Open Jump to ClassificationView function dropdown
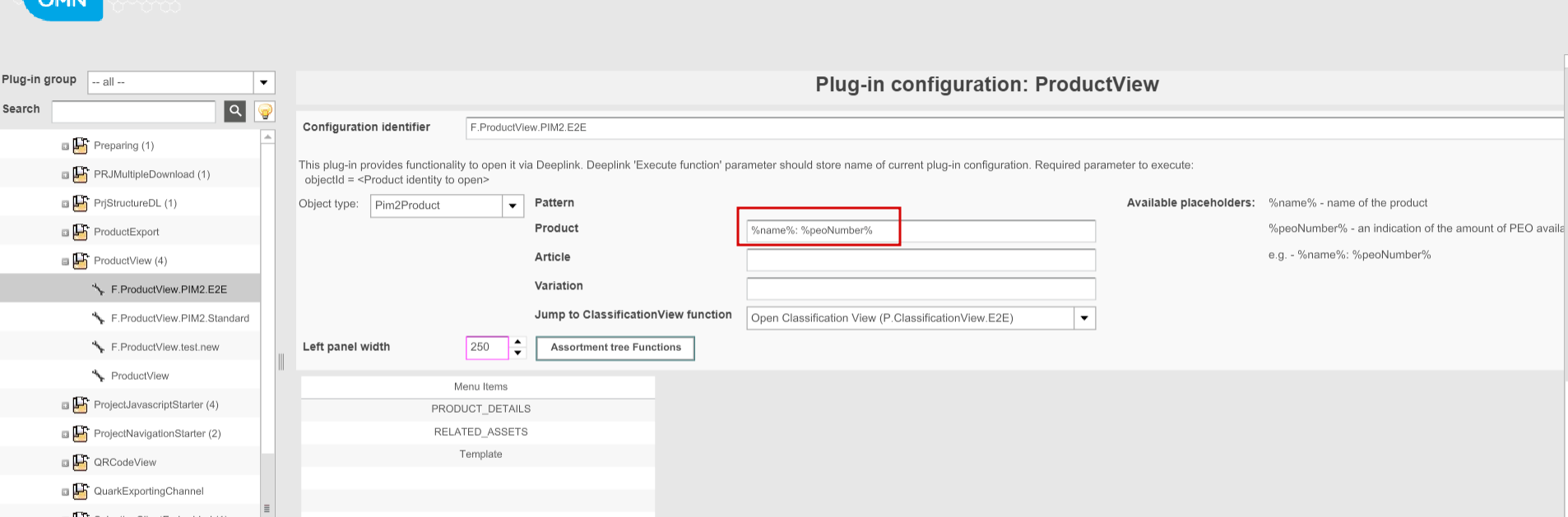The image size is (1568, 517). tap(1084, 318)
